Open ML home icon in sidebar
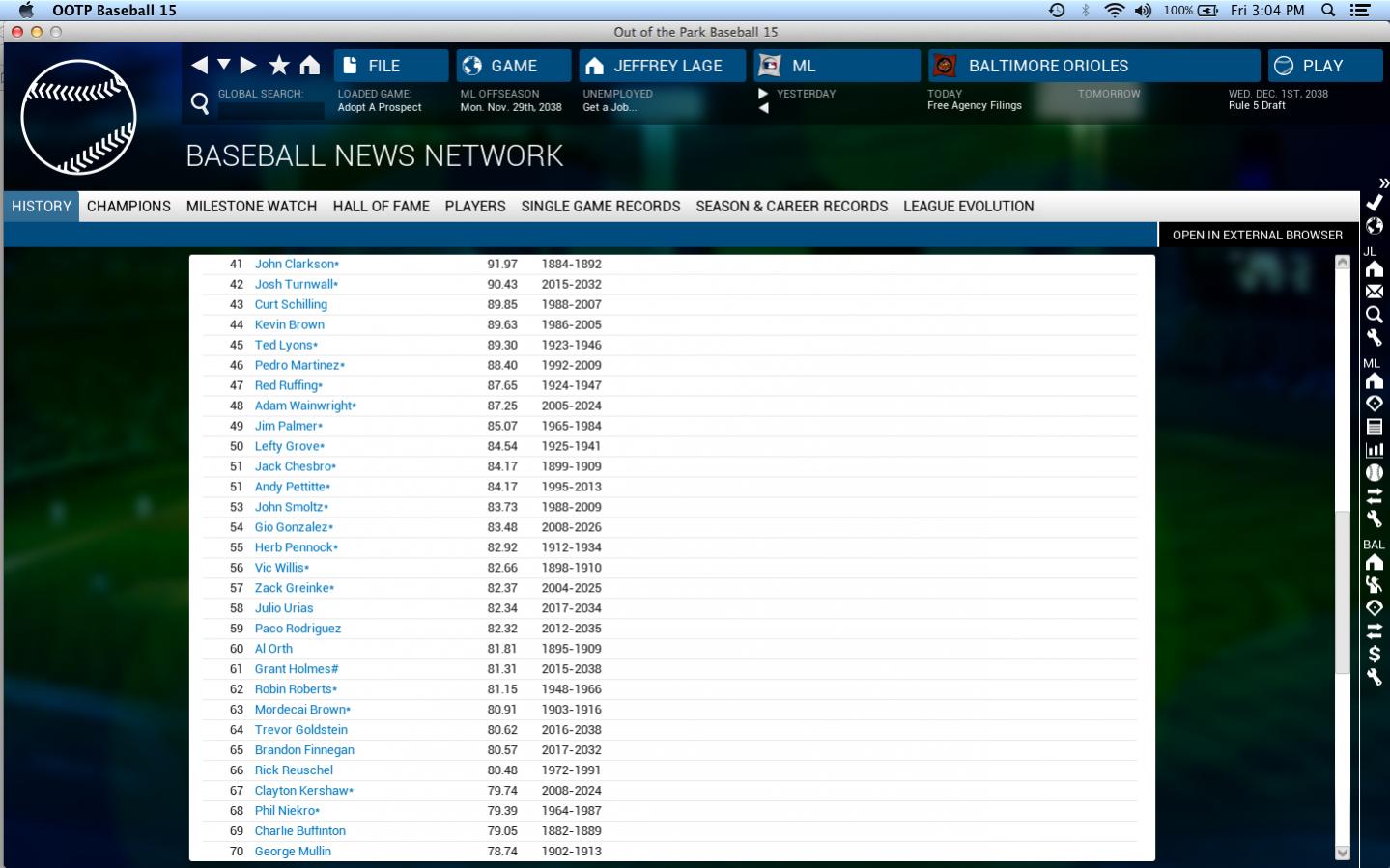 [x=1375, y=380]
